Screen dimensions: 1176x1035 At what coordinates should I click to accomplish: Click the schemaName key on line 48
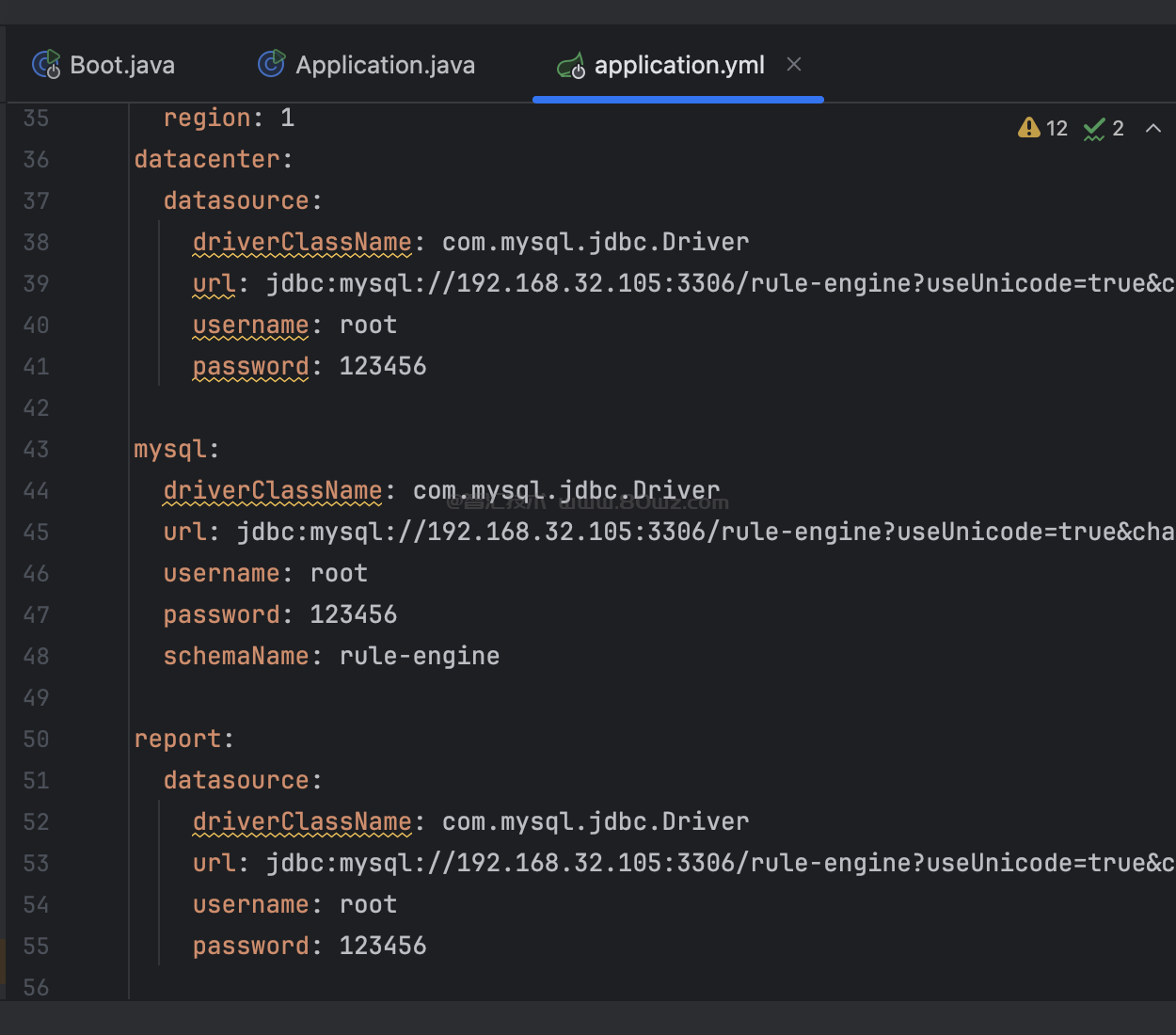(235, 656)
